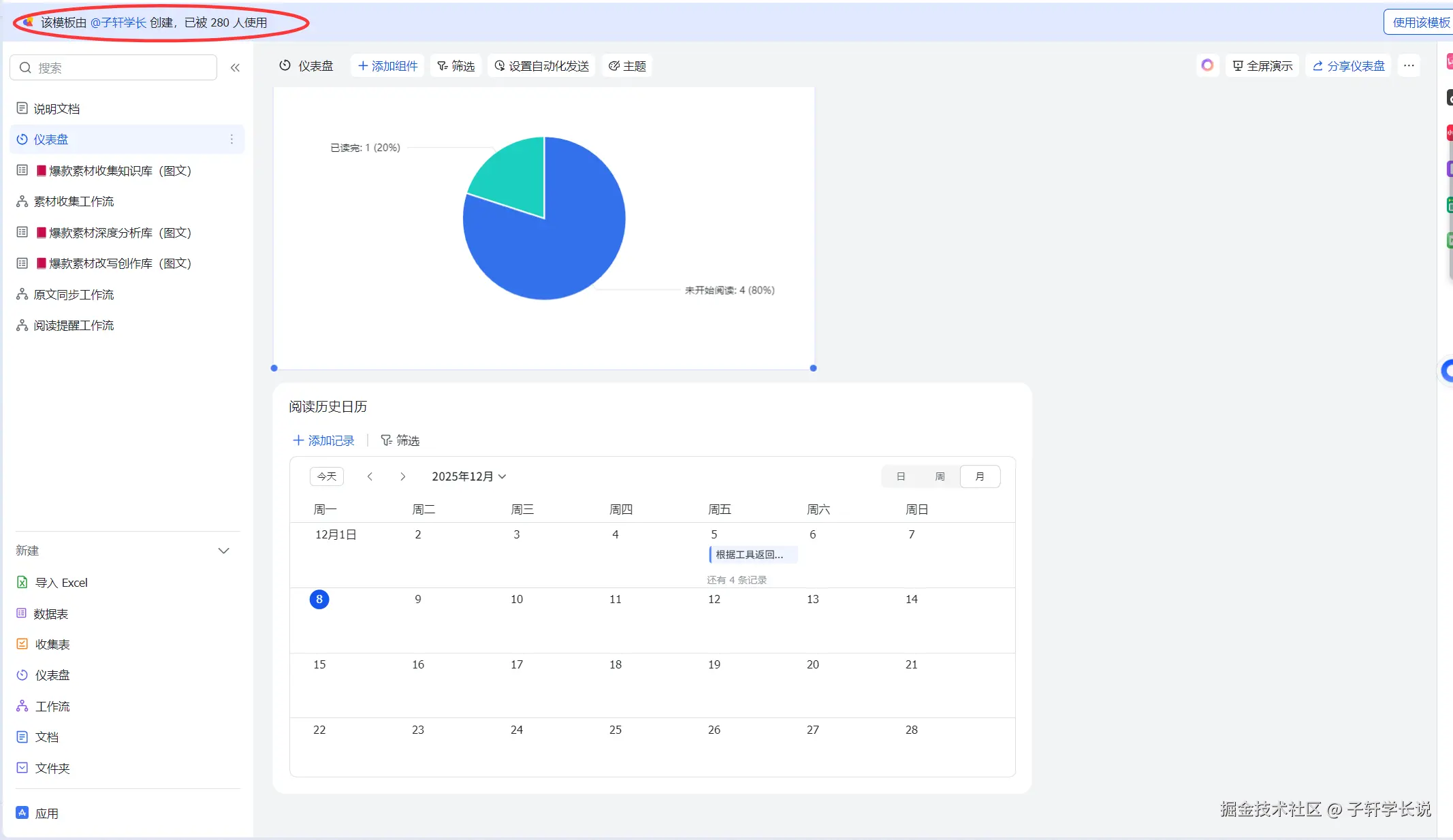Switch calendar to 日 day view
The width and height of the screenshot is (1453, 840).
point(900,476)
